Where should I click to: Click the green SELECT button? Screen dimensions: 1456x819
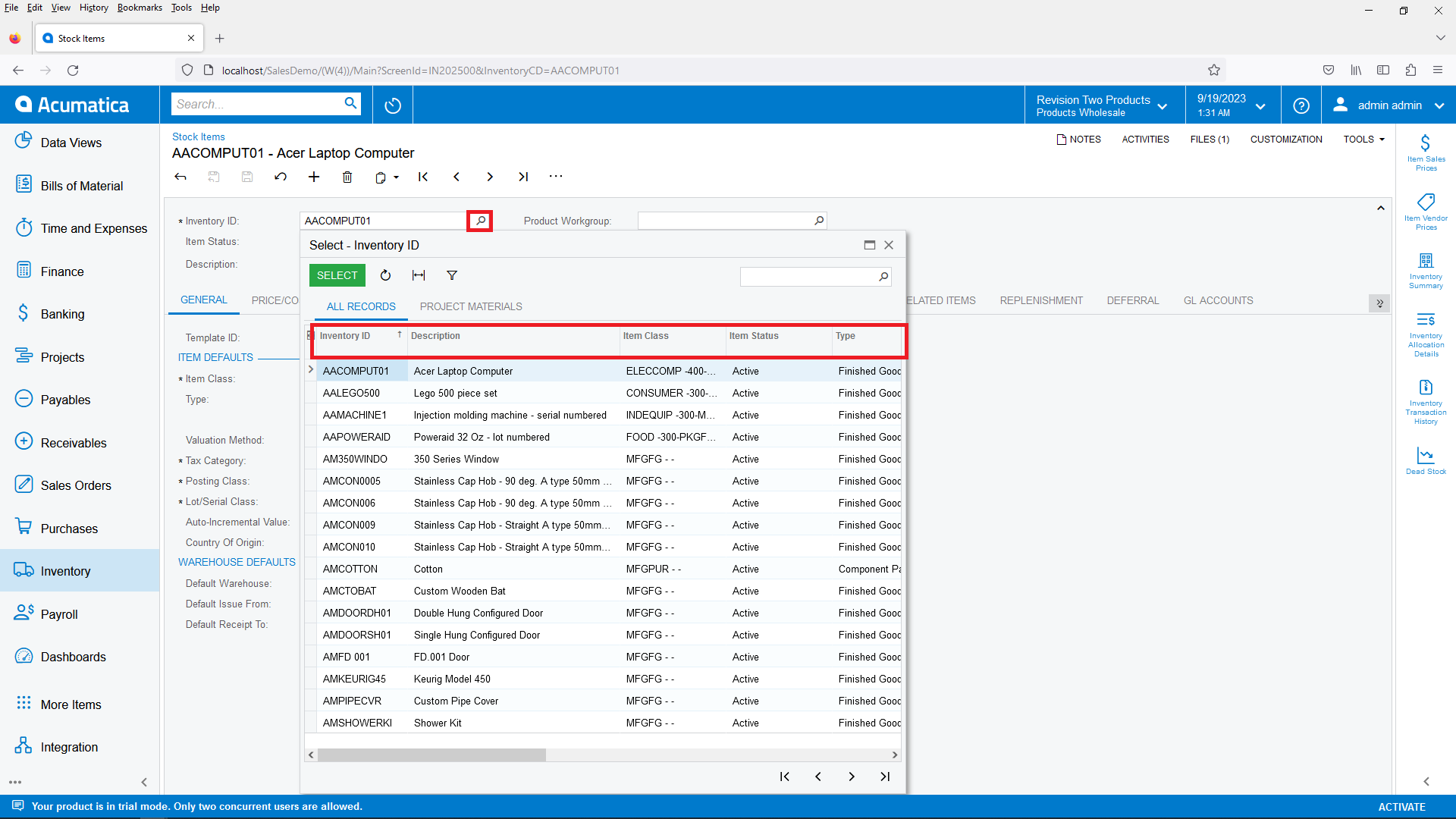click(337, 275)
